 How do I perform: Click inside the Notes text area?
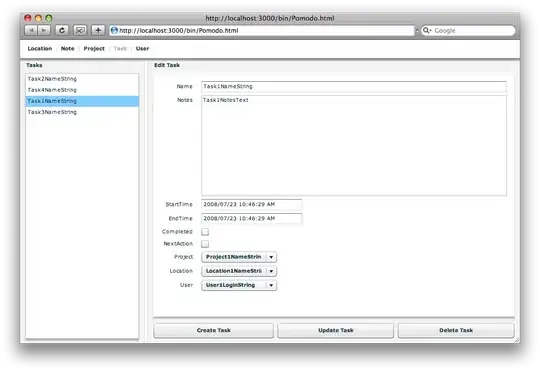pyautogui.click(x=354, y=146)
